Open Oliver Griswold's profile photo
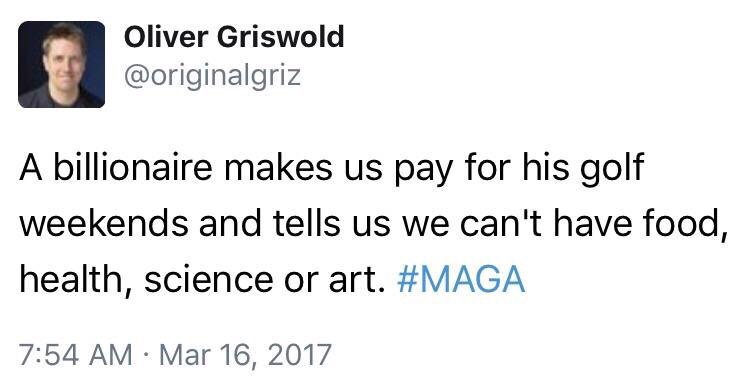The image size is (750, 384). coord(61,64)
